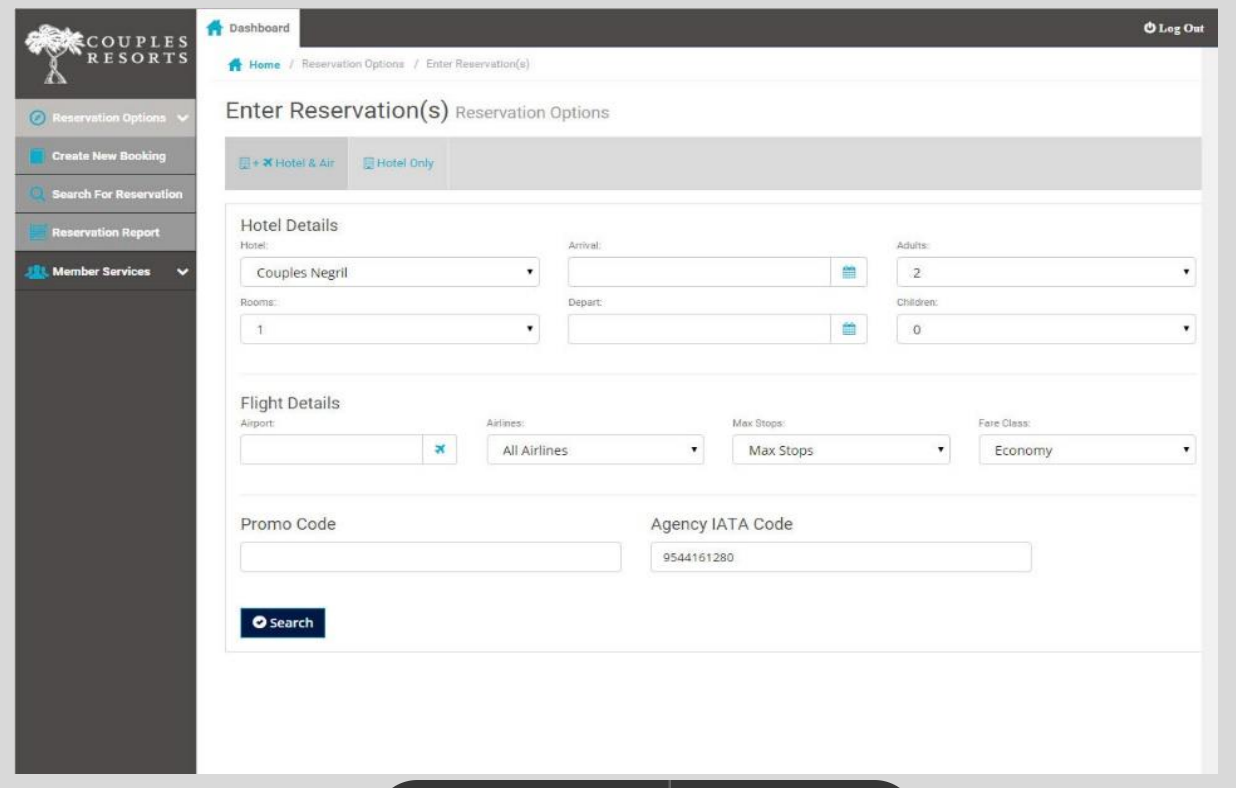Open the Depart date calendar icon
The width and height of the screenshot is (1236, 788).
[849, 328]
